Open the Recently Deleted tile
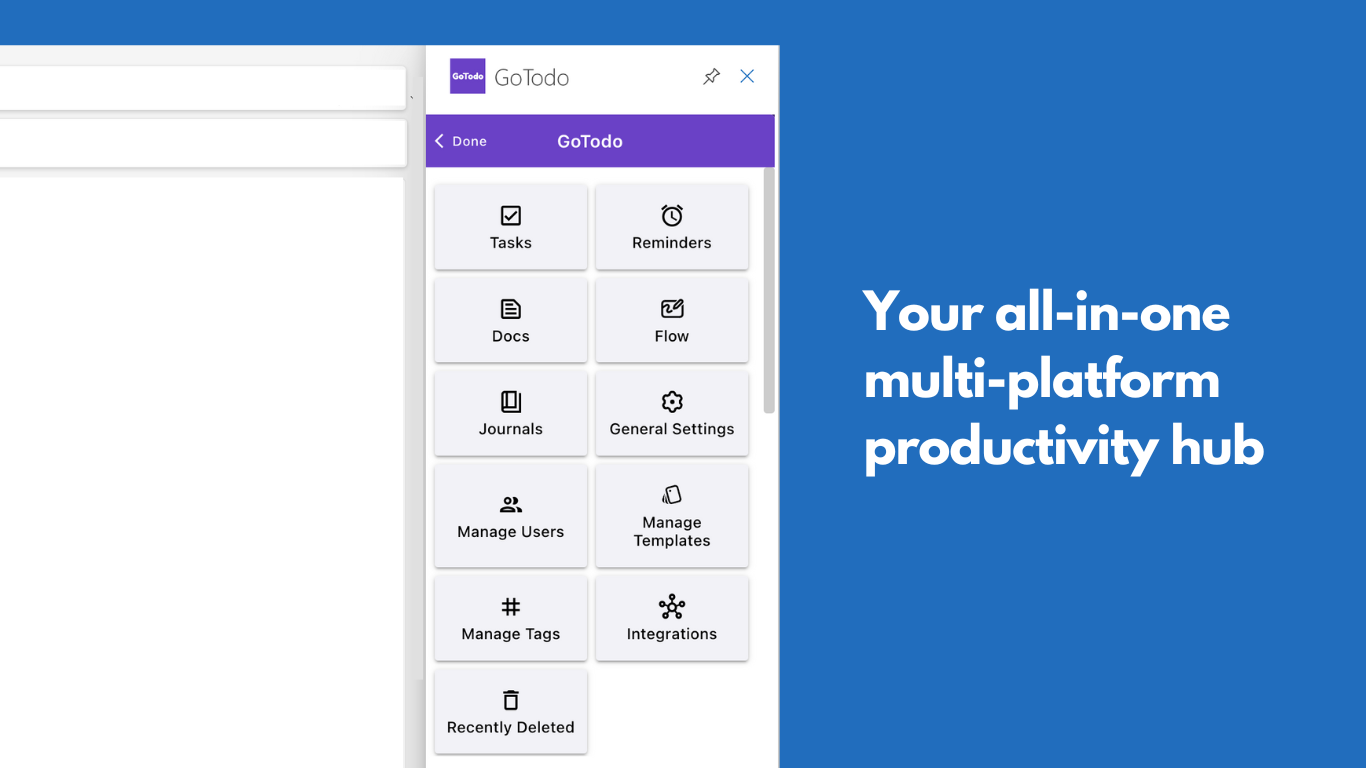1366x768 pixels. 511,711
